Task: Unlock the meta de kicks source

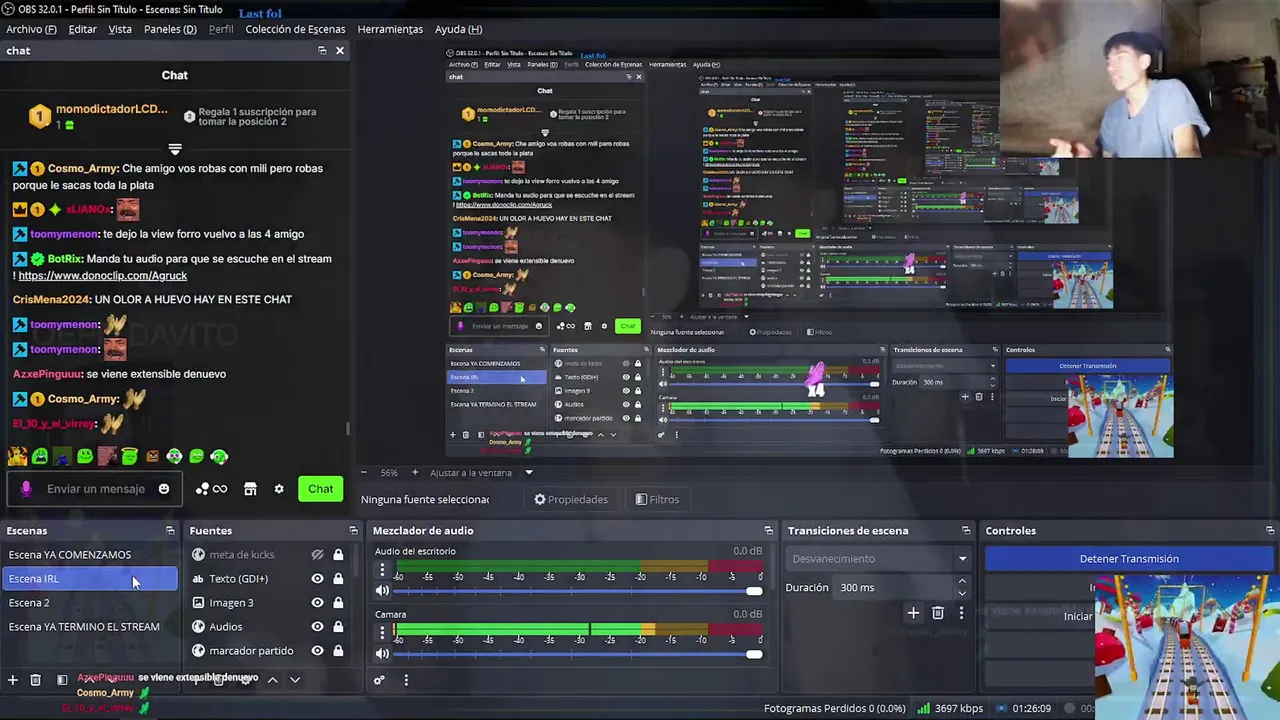Action: (x=338, y=555)
